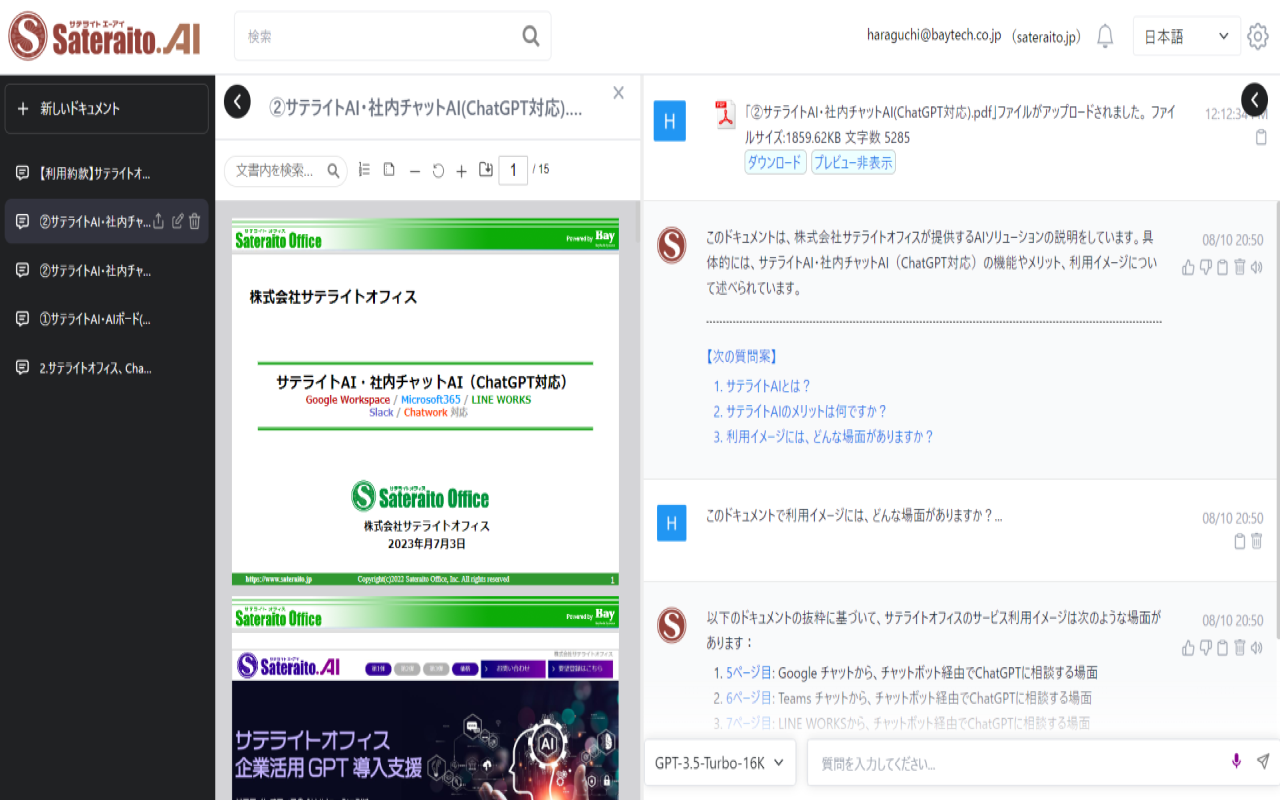
Task: Zoom into the PDF with the plus icon
Action: 461,170
